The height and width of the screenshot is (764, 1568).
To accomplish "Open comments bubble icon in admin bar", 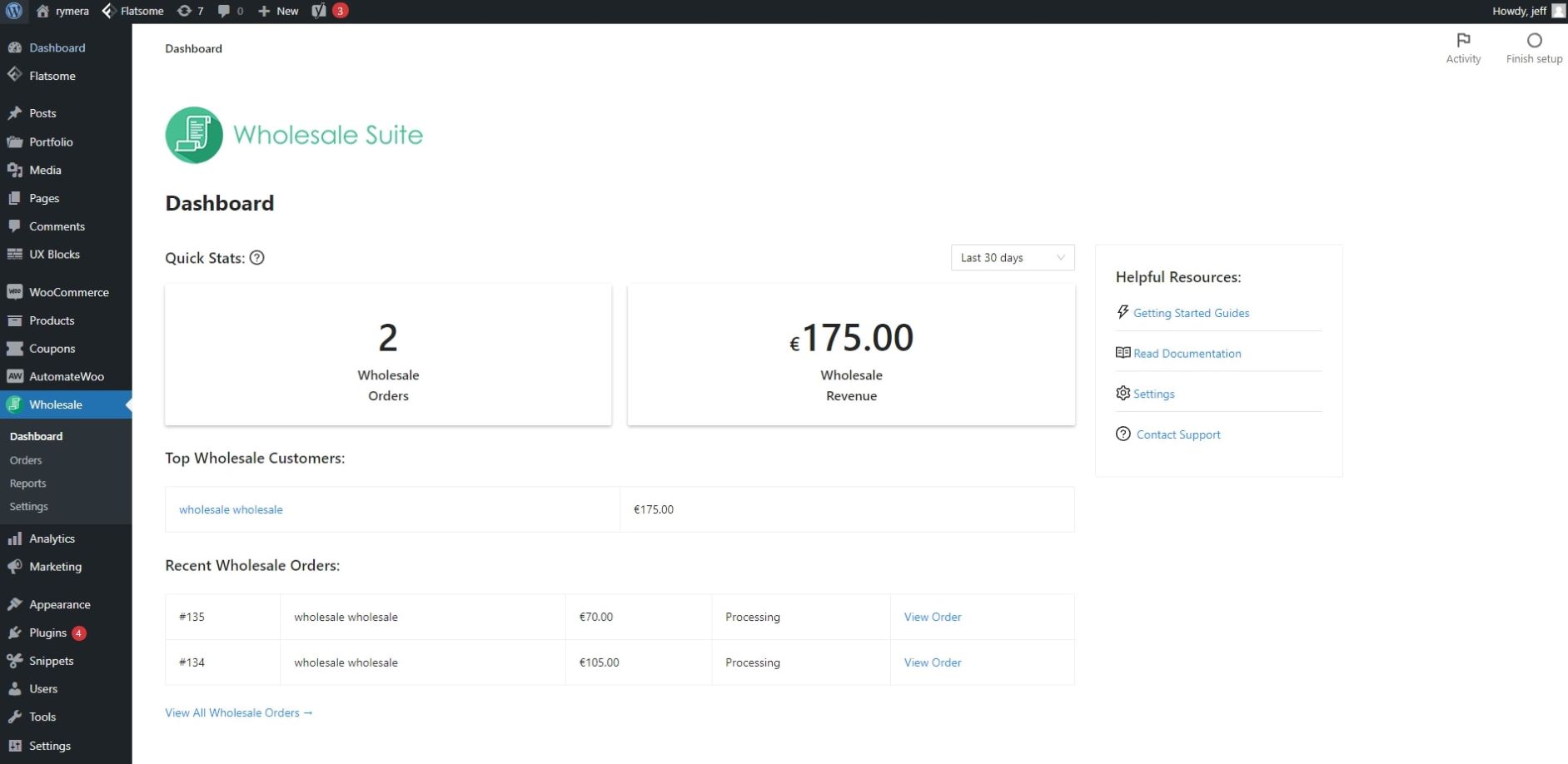I will point(230,11).
